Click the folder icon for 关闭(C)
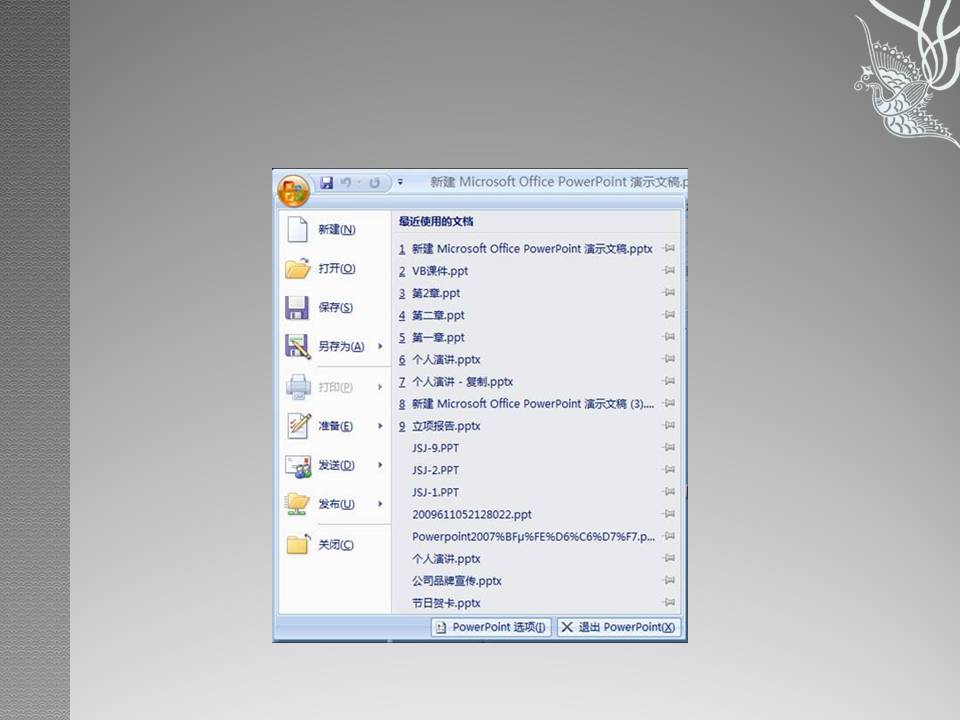The height and width of the screenshot is (720, 960). click(x=299, y=544)
